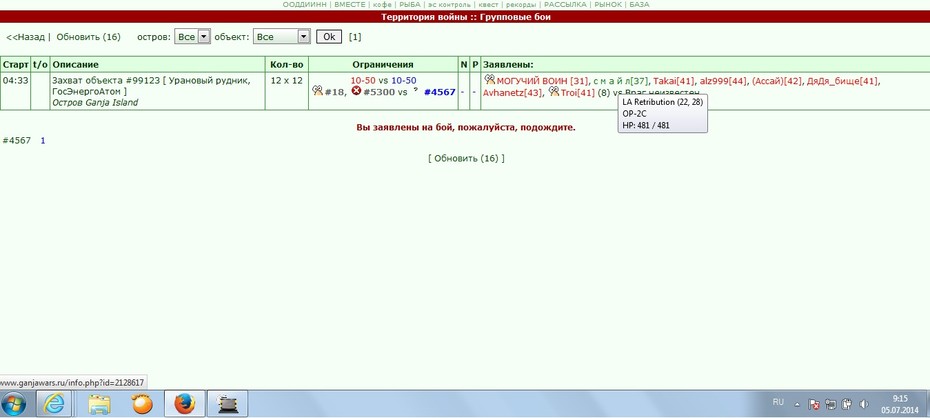Open the остров dropdown

click(x=193, y=37)
